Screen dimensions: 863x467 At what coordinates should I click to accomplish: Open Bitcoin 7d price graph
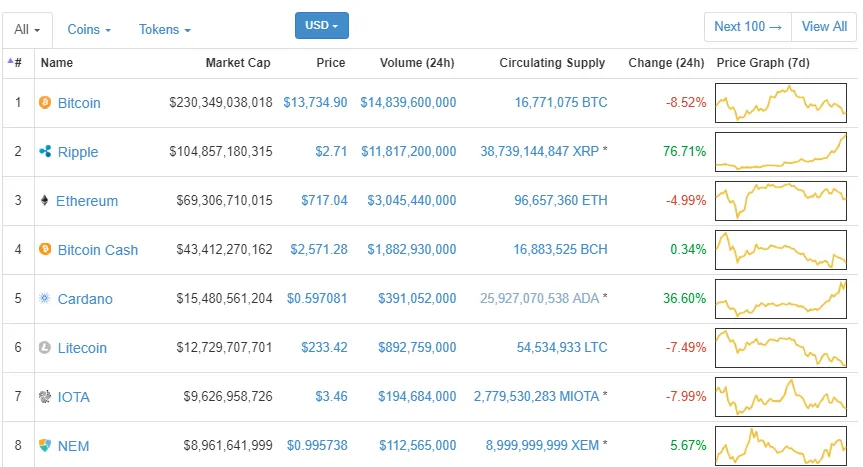pyautogui.click(x=780, y=103)
